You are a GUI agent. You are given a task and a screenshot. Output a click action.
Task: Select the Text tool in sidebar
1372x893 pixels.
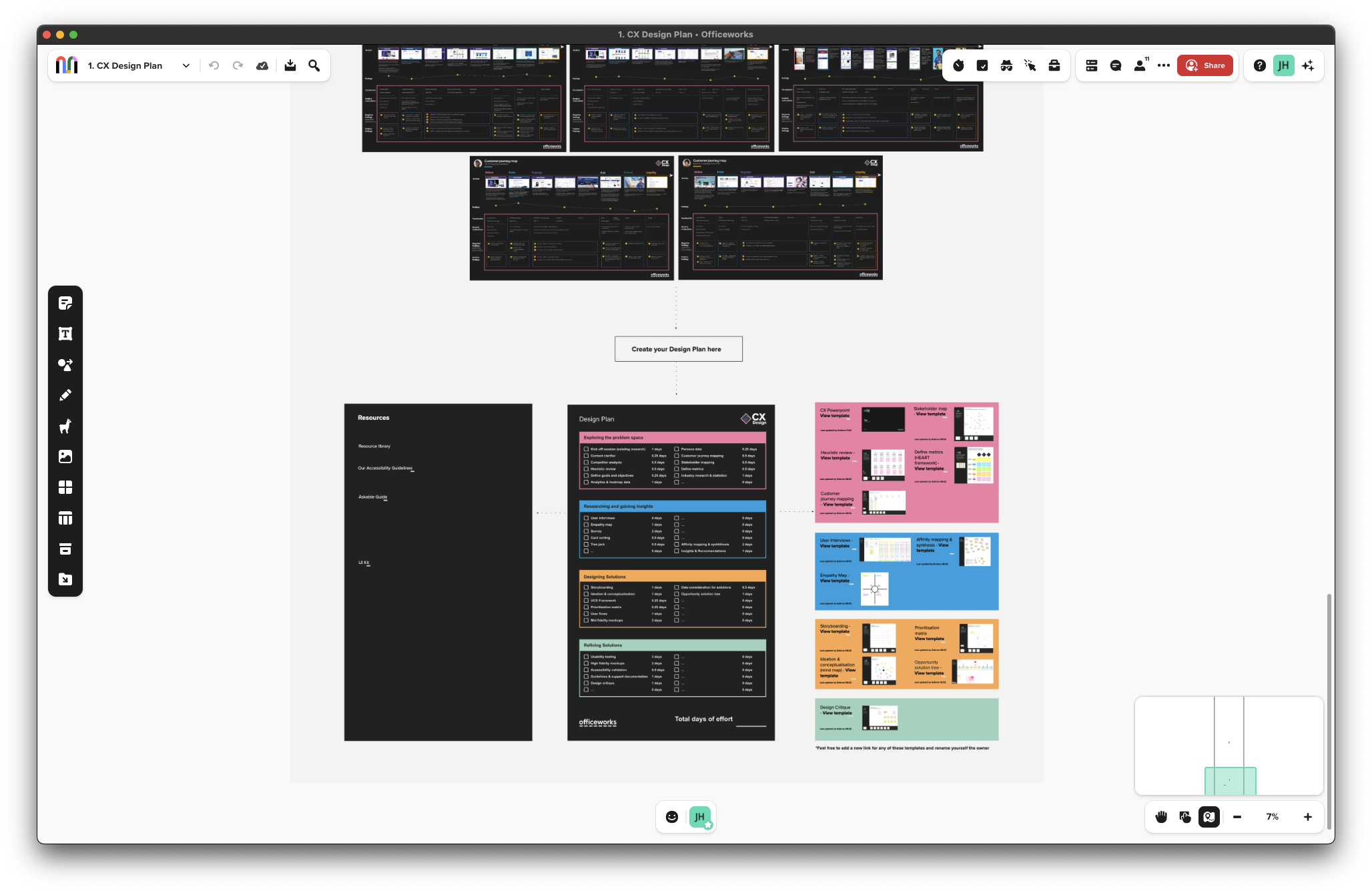pyautogui.click(x=65, y=334)
